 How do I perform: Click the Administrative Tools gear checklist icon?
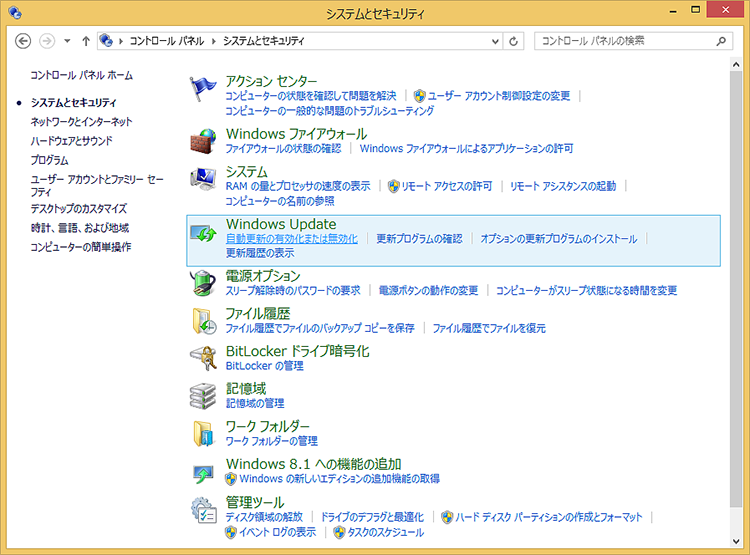pyautogui.click(x=204, y=510)
